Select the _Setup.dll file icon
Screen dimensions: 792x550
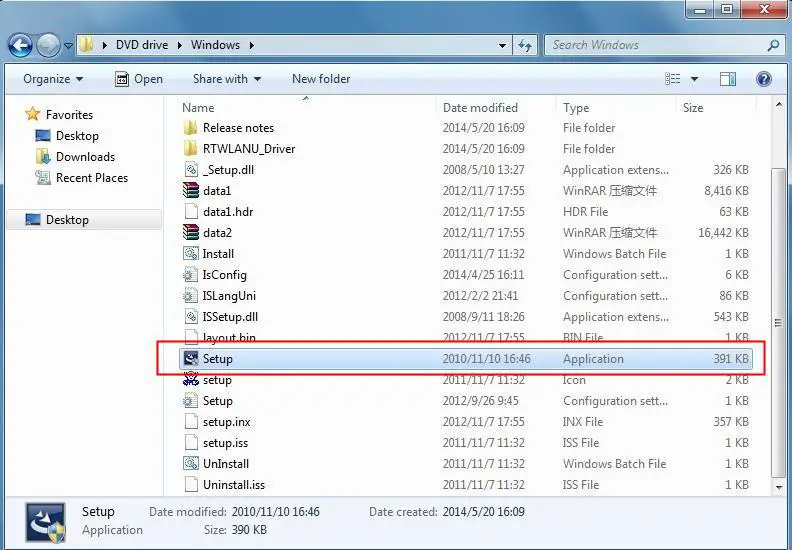[190, 170]
